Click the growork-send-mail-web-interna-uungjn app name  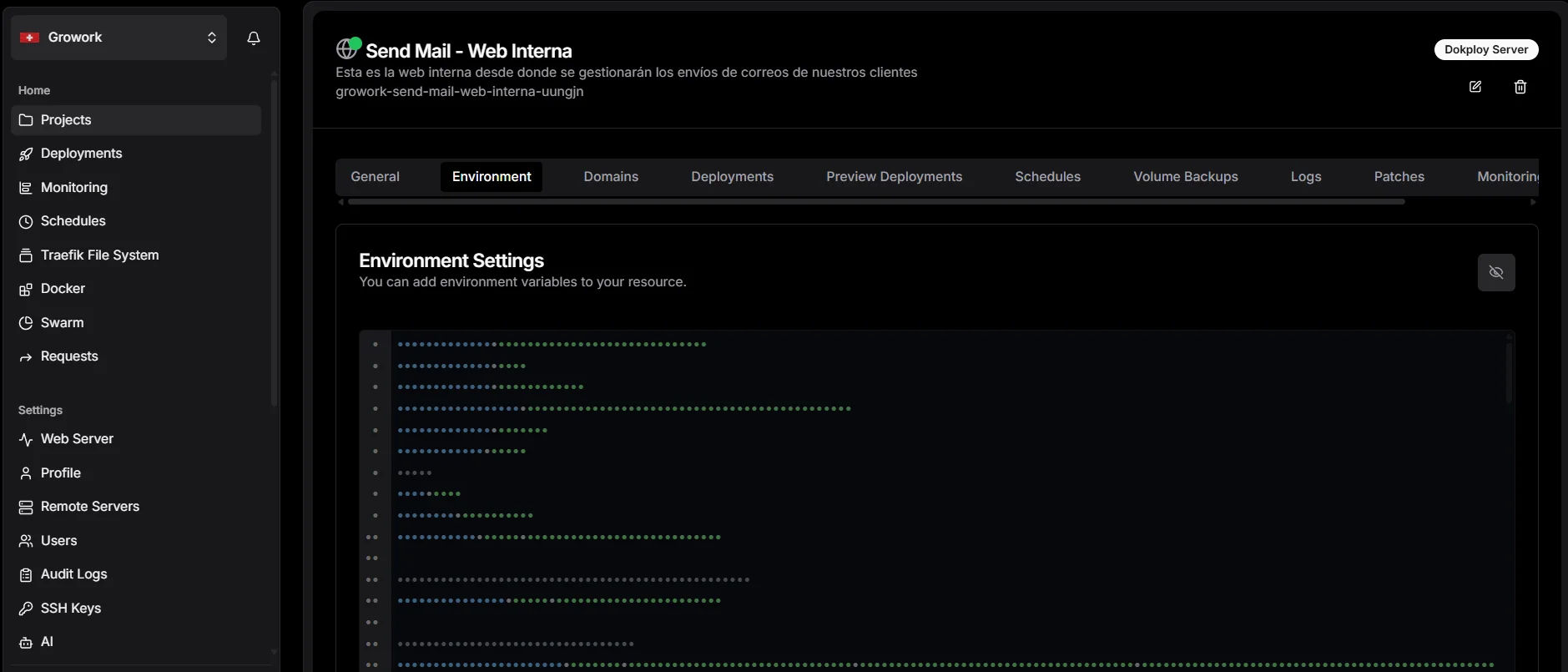pyautogui.click(x=460, y=92)
